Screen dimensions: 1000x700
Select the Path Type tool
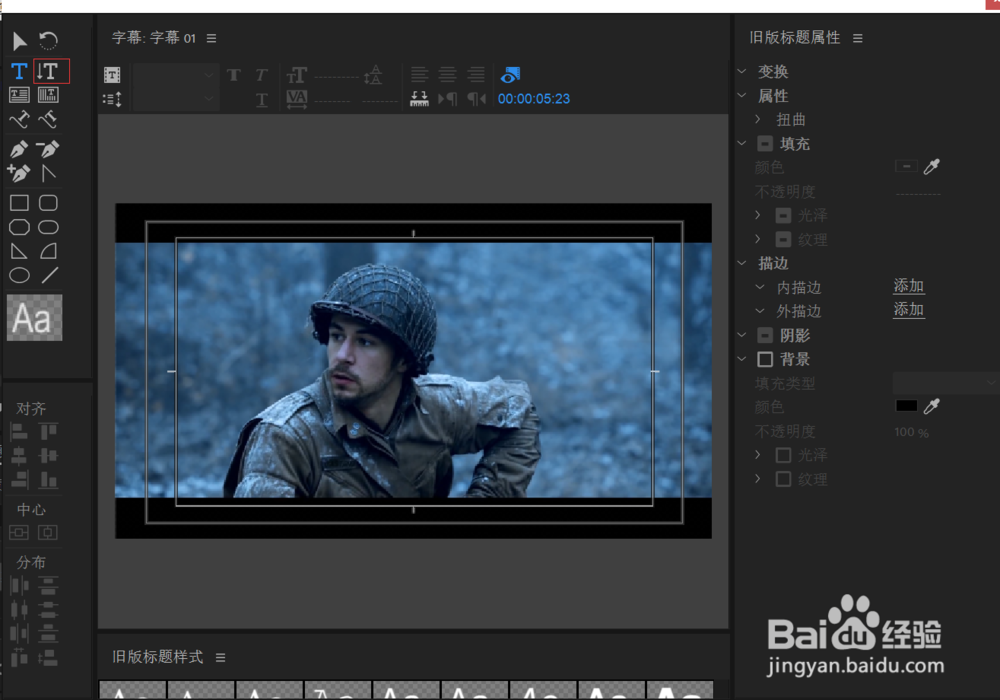19,119
